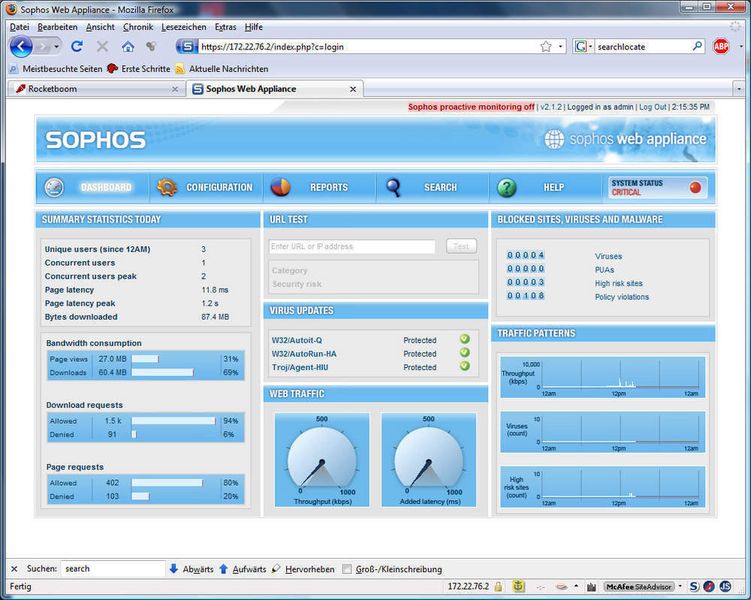The image size is (751, 600).
Task: Open the address bar URL history dropdown
Action: (560, 46)
